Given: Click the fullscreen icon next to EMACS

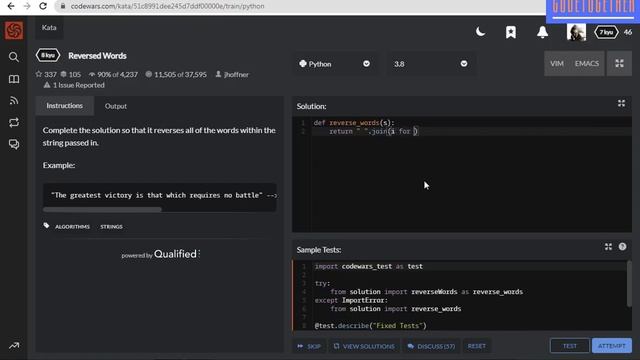Looking at the screenshot, I should click(619, 63).
